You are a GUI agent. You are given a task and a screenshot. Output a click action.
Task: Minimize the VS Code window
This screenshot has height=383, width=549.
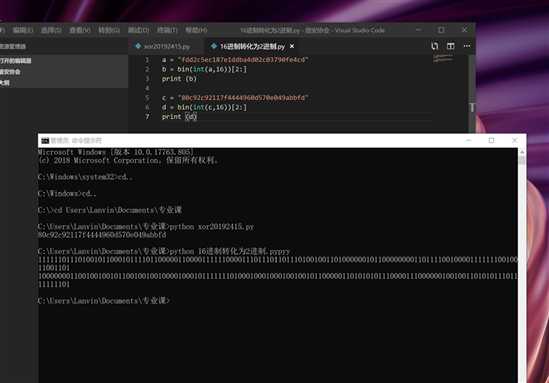pos(418,30)
